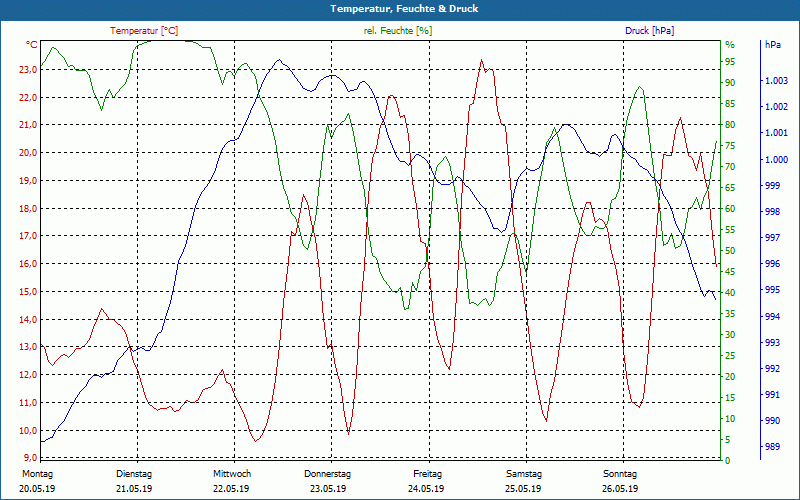Click the '9,0' temperature axis value
The width and height of the screenshot is (800, 500).
click(30, 458)
